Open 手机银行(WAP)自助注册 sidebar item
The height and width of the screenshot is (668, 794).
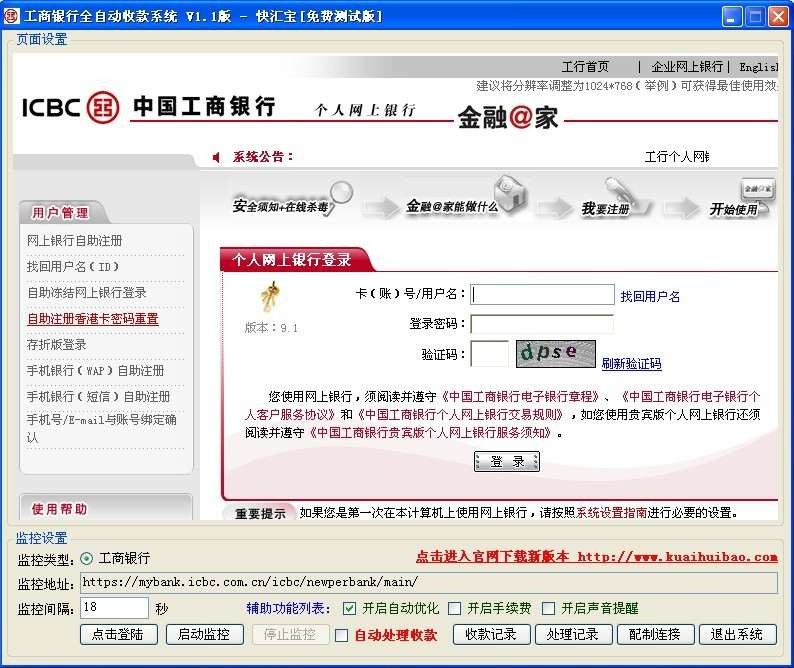pyautogui.click(x=96, y=370)
